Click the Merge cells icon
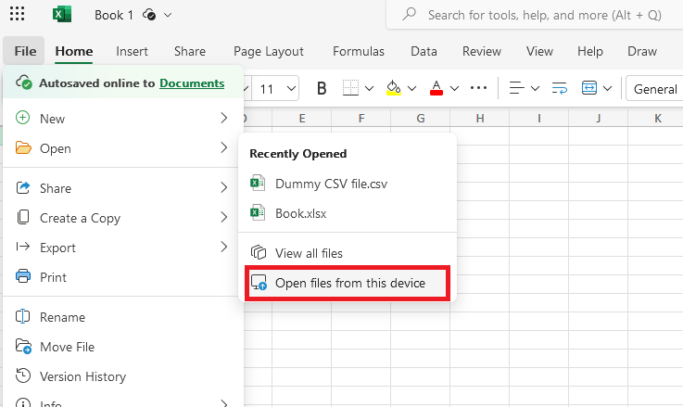The image size is (683, 407). [x=589, y=88]
